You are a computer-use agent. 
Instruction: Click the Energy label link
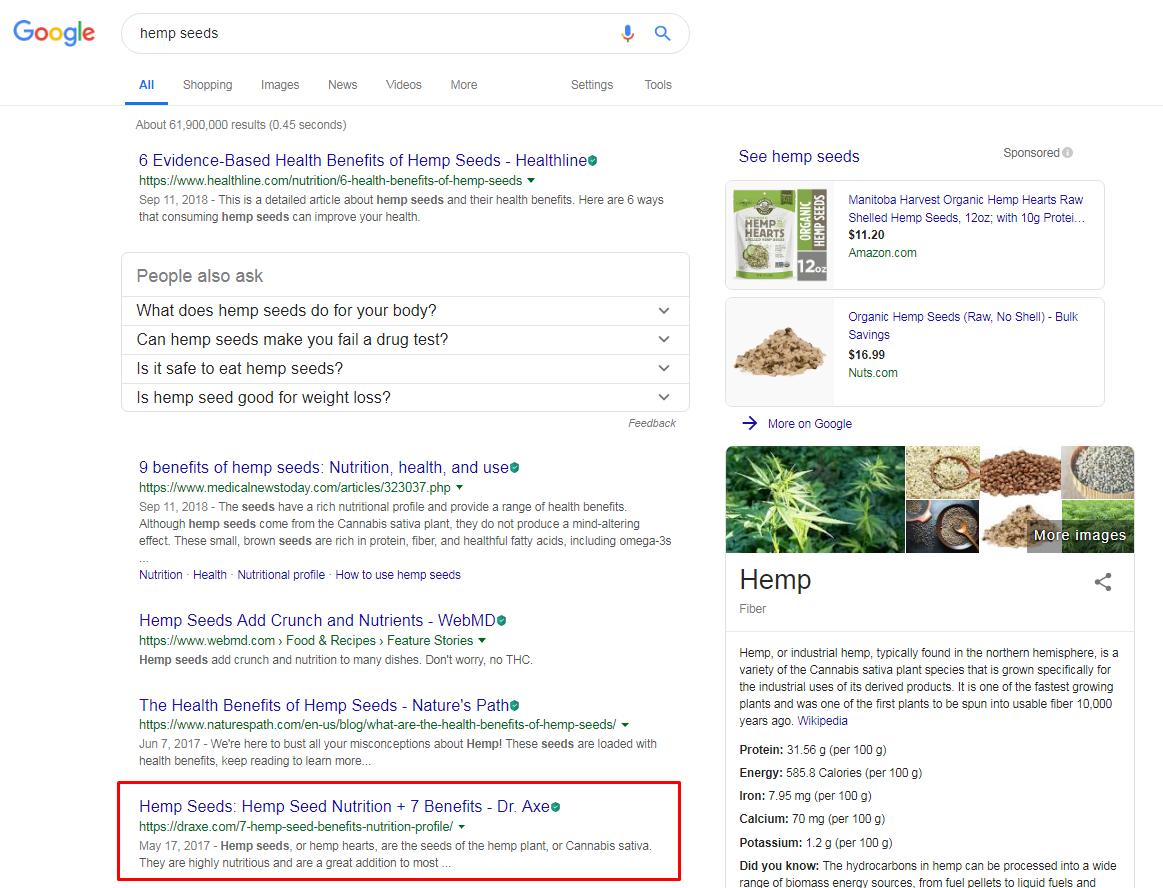(761, 773)
